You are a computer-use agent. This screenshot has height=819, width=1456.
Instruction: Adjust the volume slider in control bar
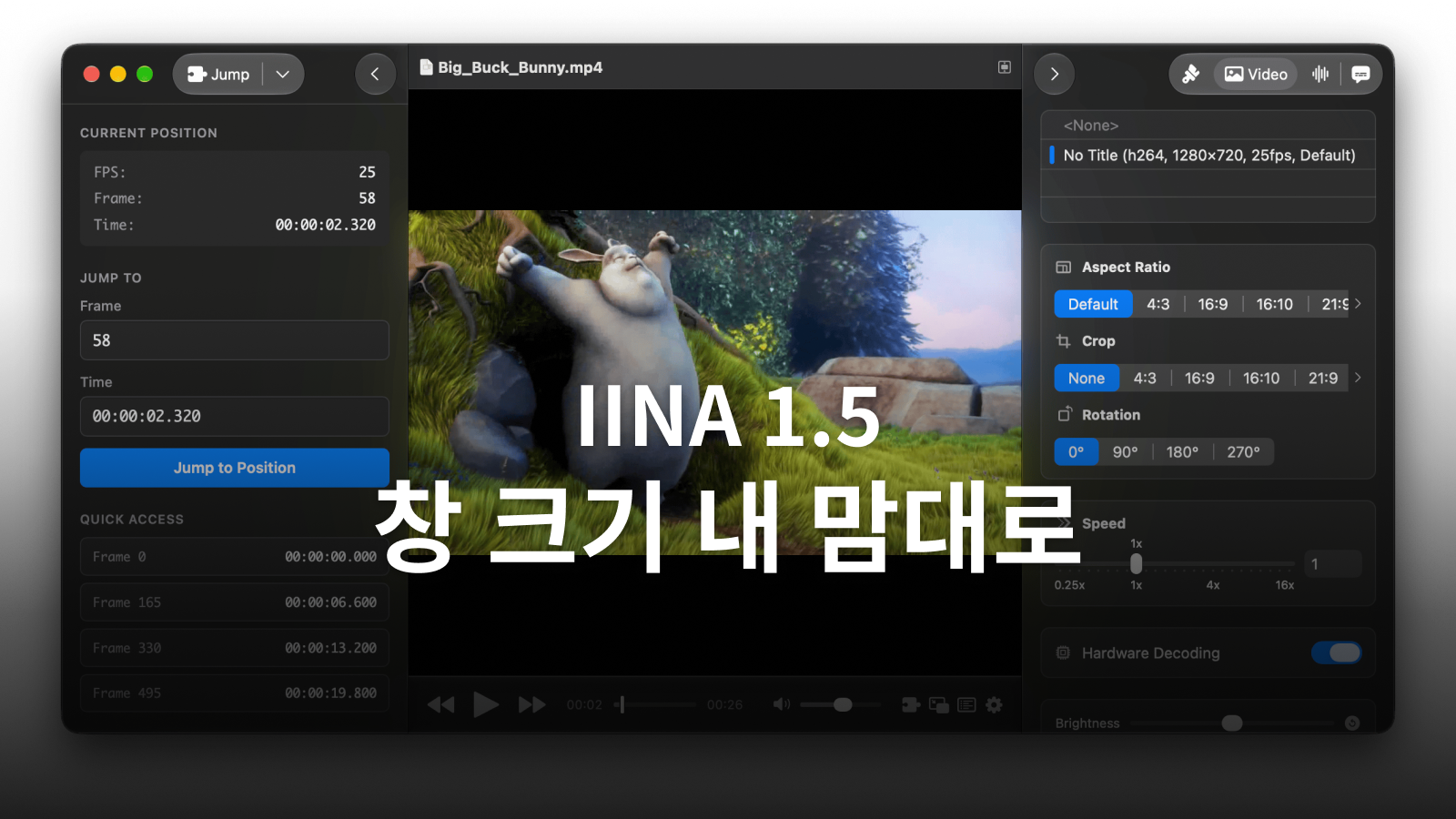pos(841,704)
